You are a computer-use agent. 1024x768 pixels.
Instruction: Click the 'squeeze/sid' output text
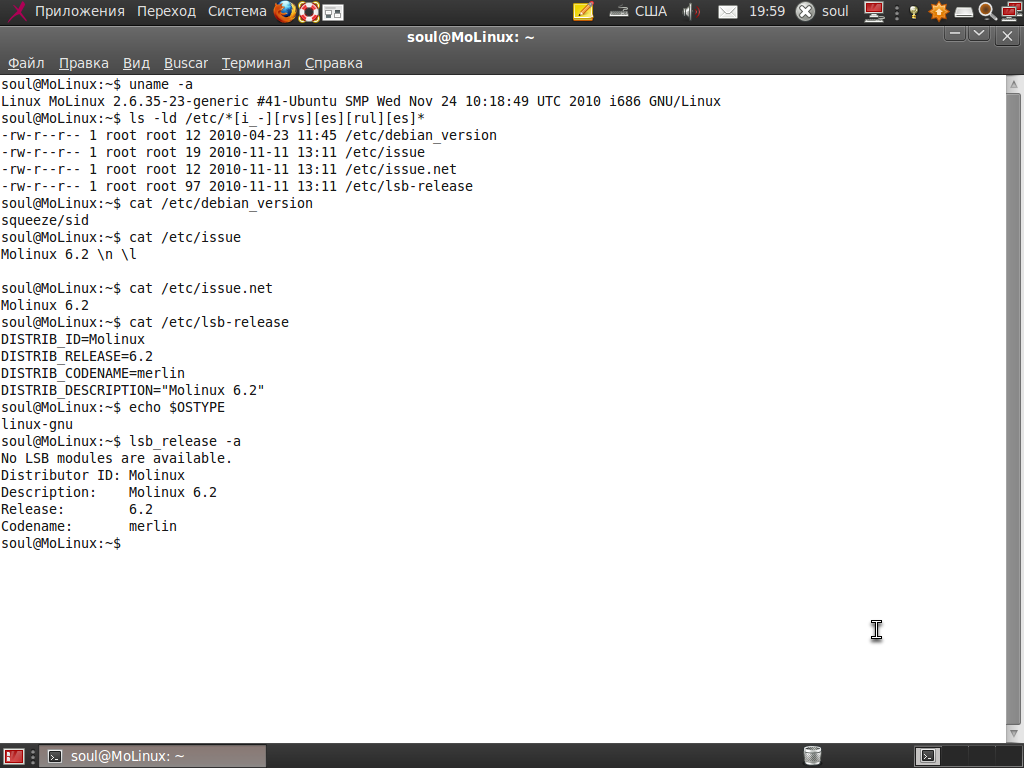[44, 220]
